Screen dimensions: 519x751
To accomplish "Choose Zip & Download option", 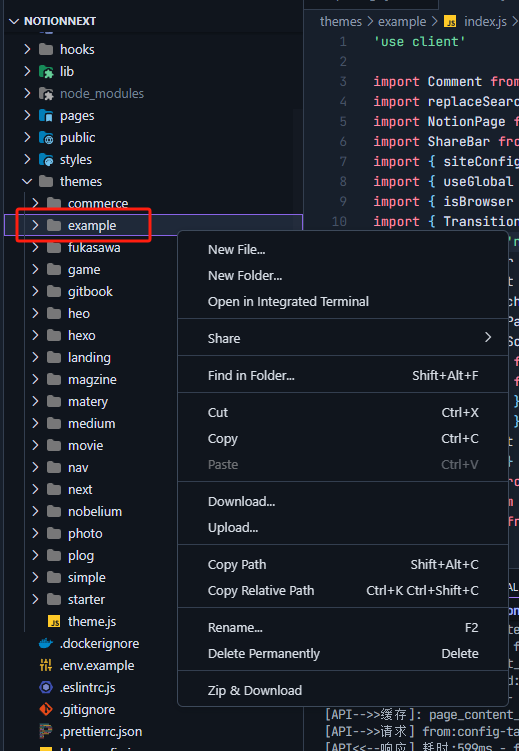I will (x=255, y=691).
